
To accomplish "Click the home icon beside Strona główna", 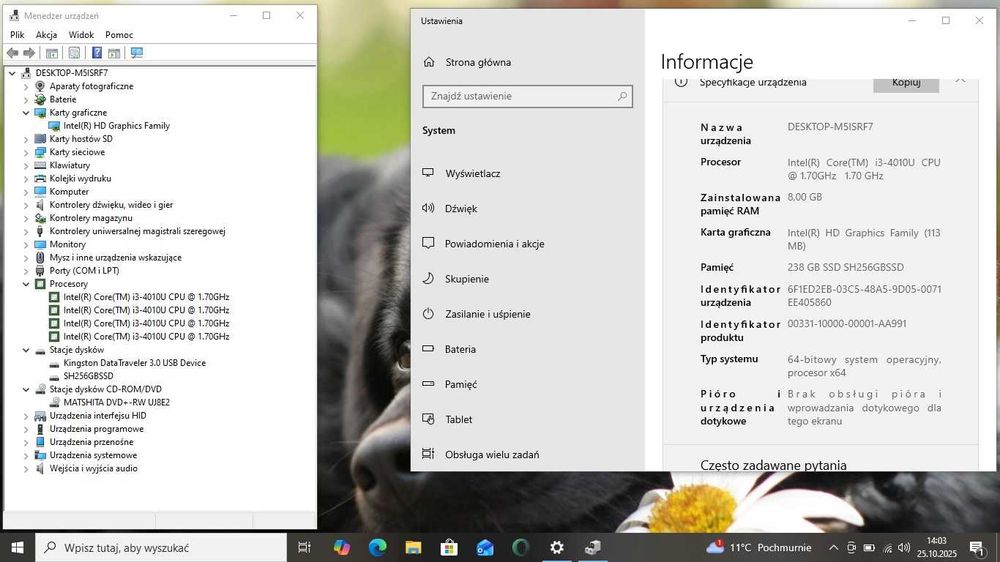I will 429,62.
